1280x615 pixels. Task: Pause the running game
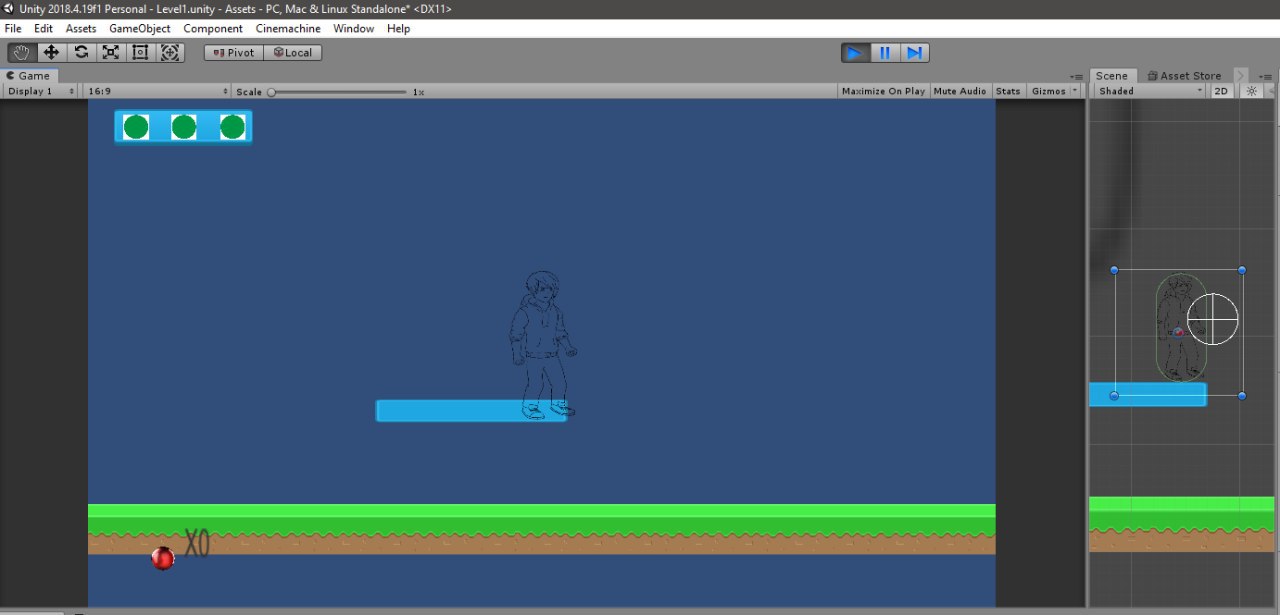[885, 53]
